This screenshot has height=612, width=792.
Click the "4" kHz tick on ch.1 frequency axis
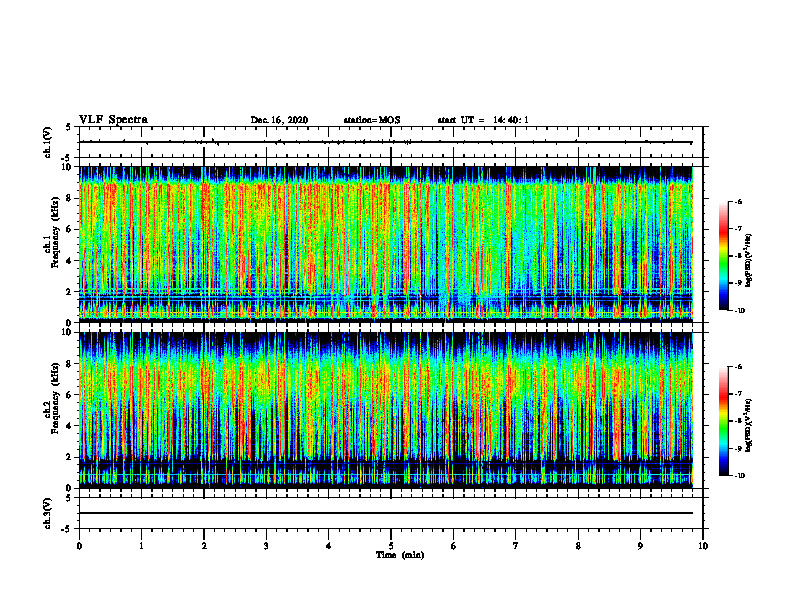pyautogui.click(x=69, y=261)
